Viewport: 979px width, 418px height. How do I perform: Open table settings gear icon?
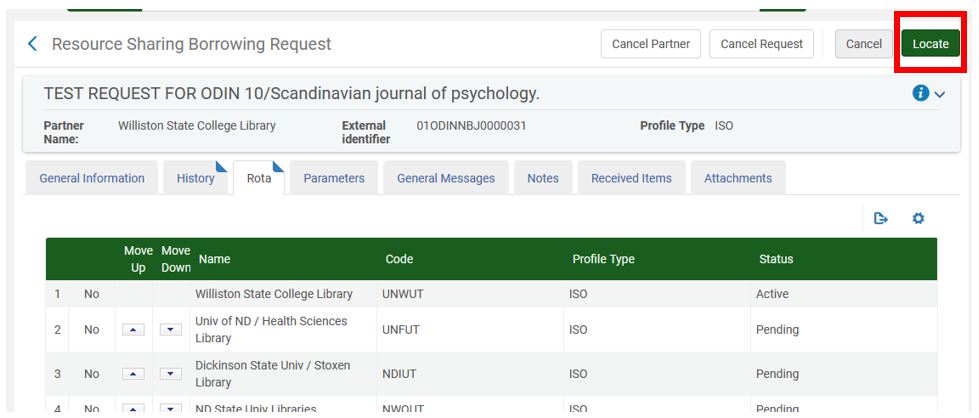pos(918,219)
